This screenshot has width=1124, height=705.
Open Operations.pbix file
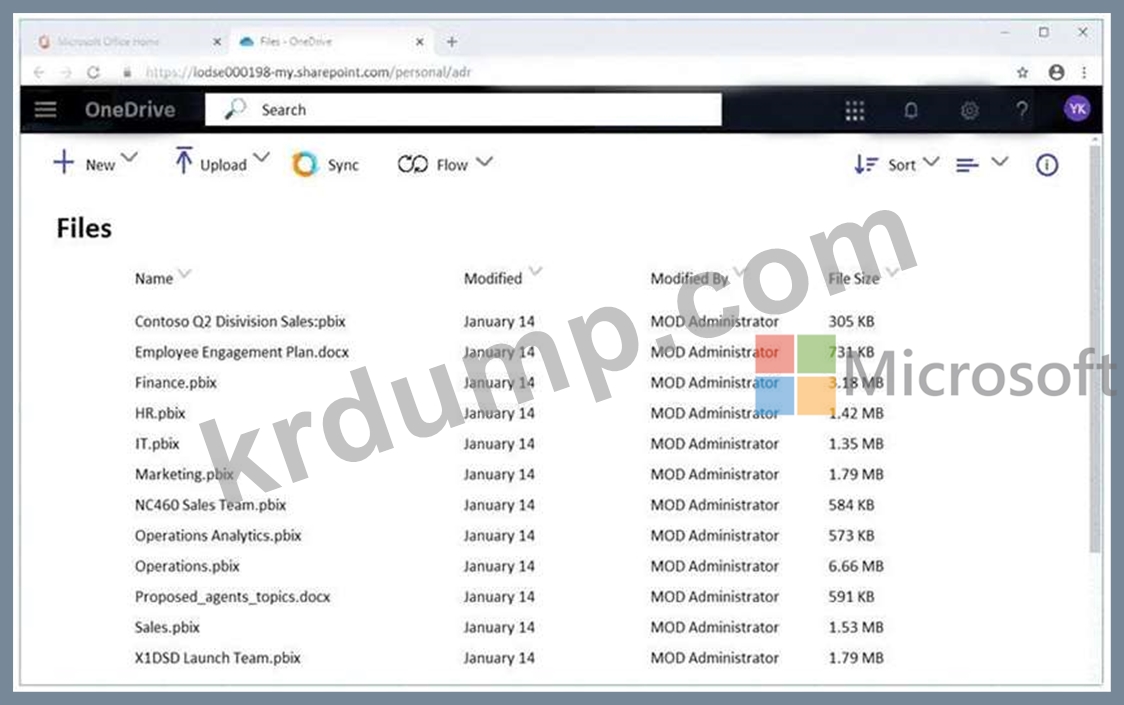[187, 567]
